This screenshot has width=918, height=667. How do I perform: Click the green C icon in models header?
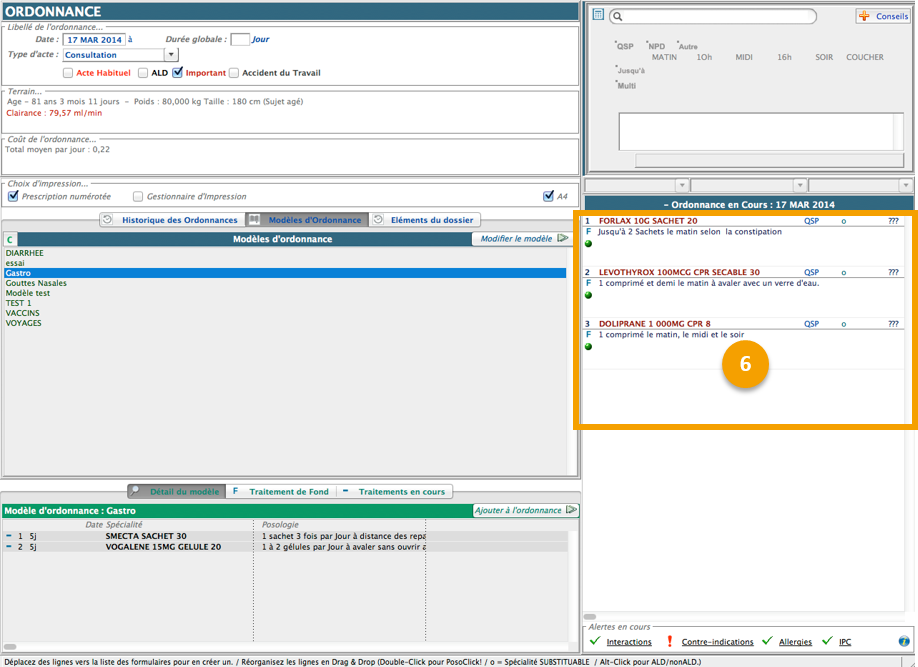click(10, 239)
